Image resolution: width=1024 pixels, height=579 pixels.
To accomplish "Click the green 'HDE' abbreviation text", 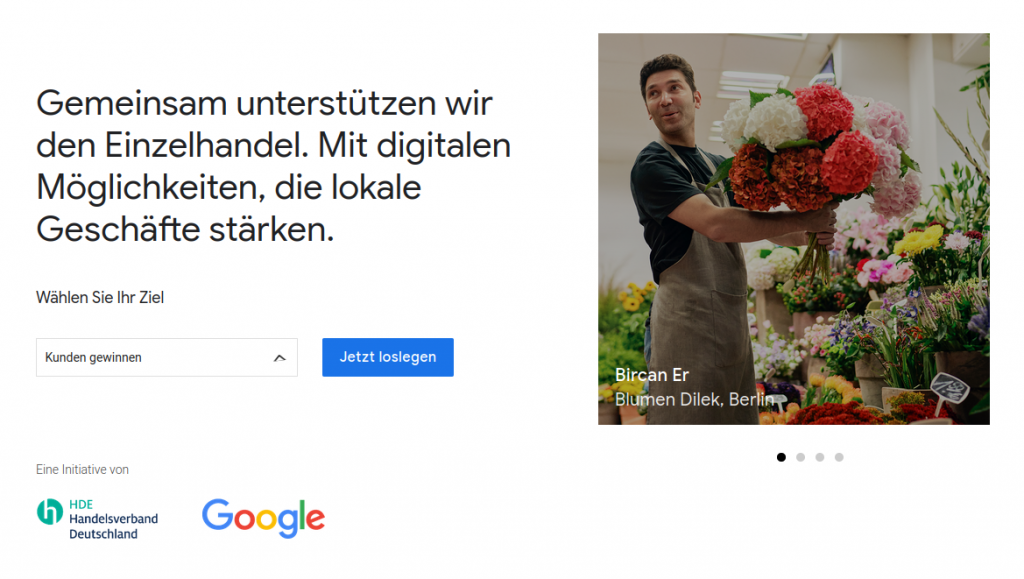I will 81,505.
